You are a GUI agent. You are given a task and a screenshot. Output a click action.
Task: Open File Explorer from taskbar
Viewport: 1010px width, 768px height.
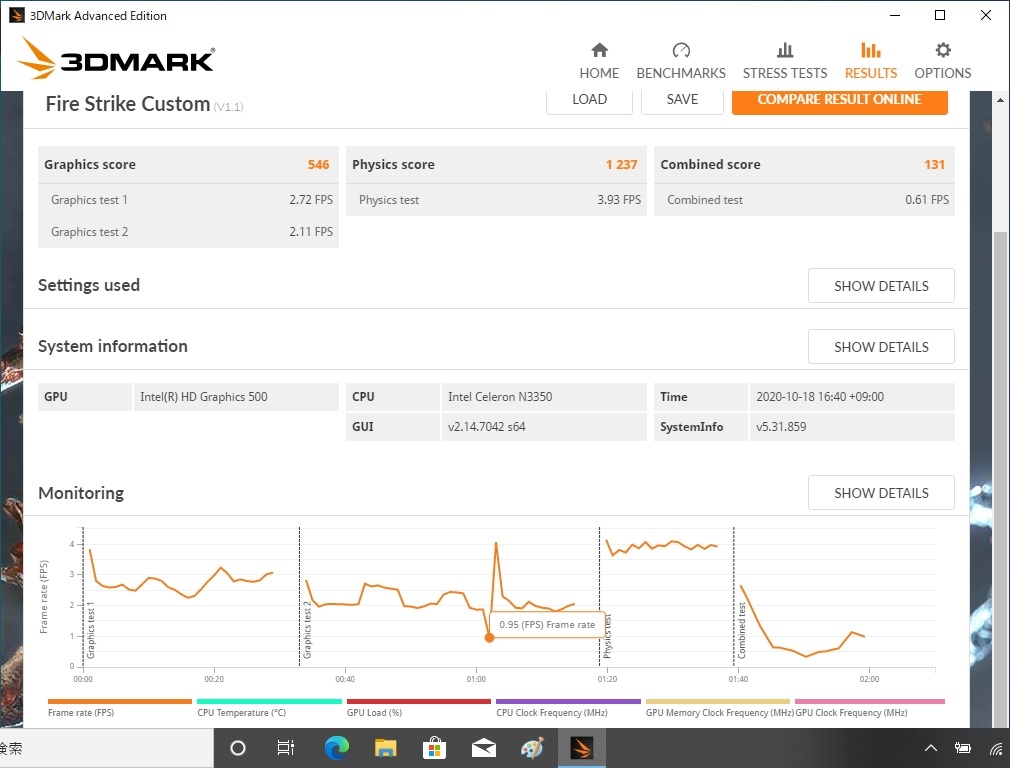[385, 748]
